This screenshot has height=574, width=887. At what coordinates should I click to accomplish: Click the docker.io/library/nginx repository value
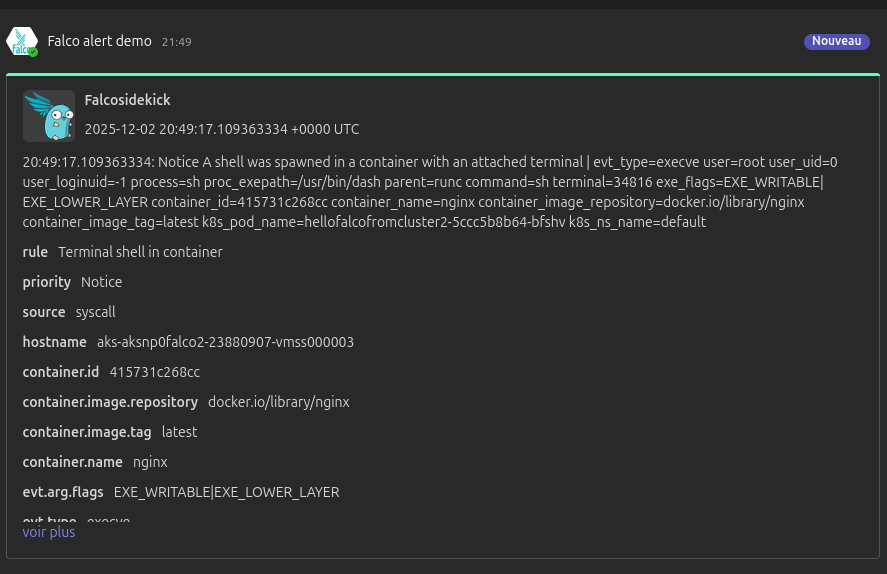tap(278, 402)
